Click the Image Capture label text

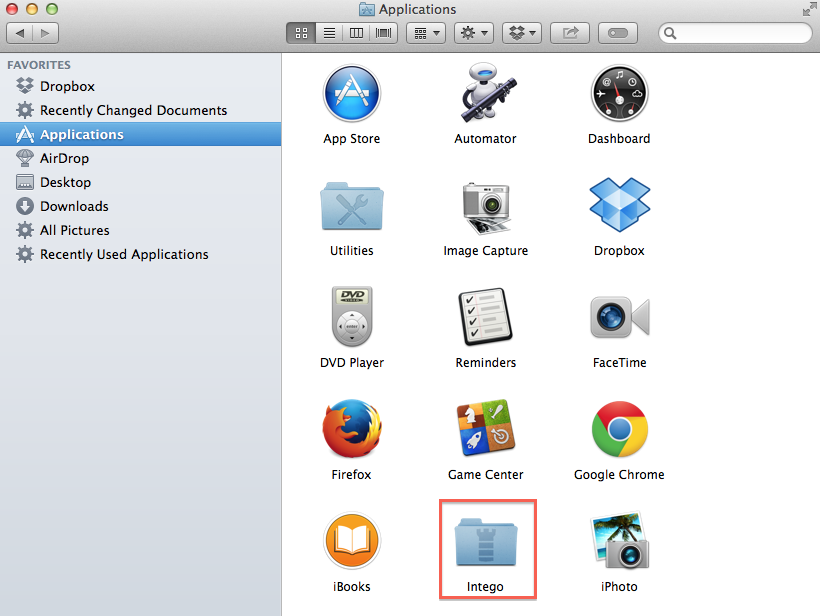coord(486,251)
